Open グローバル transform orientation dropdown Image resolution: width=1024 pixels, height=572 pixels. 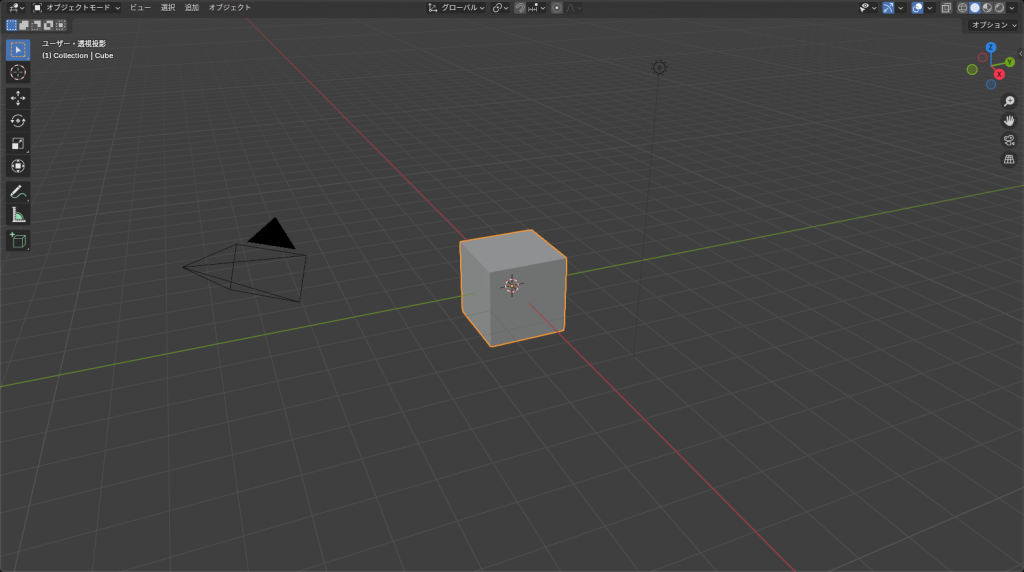[x=456, y=8]
